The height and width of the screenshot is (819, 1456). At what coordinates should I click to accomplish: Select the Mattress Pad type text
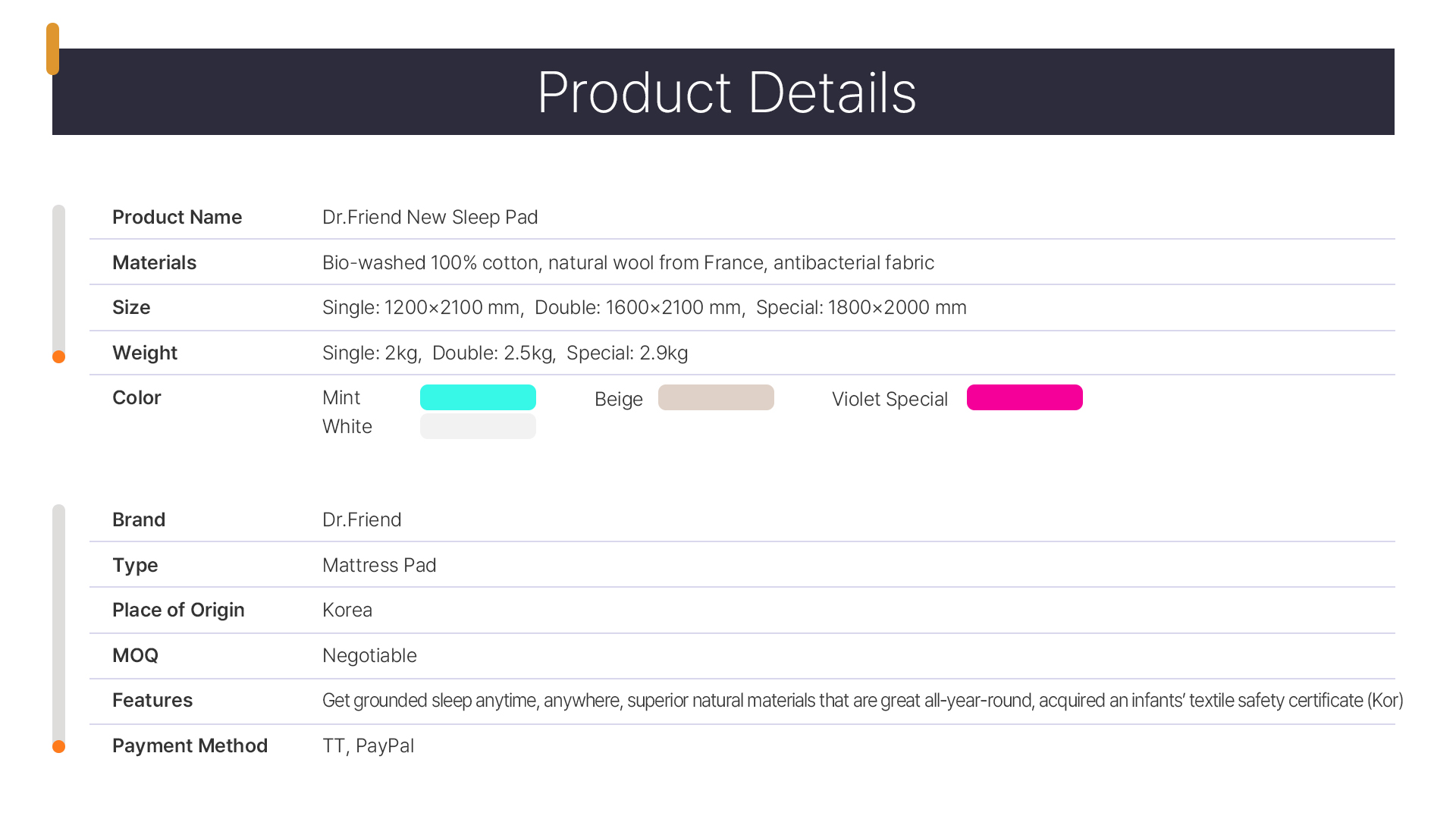379,565
